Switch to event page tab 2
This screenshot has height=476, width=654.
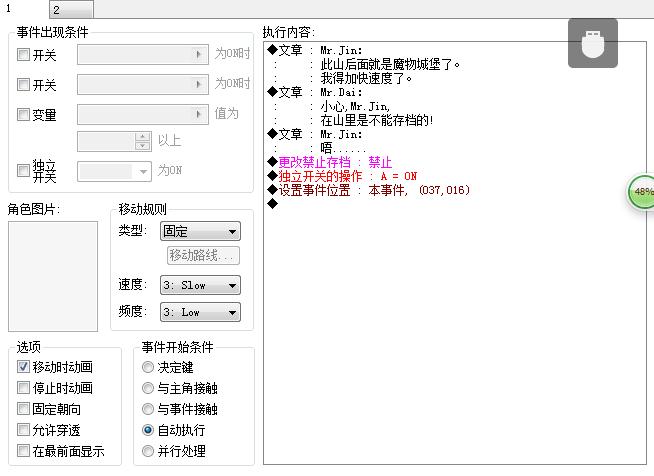tap(71, 10)
